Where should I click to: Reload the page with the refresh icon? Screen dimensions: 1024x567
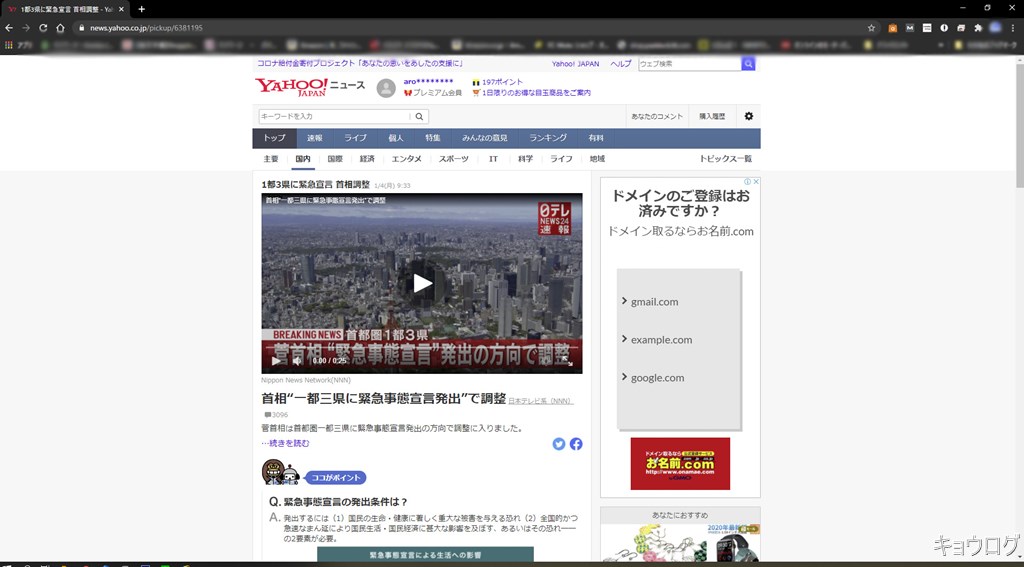tap(43, 28)
